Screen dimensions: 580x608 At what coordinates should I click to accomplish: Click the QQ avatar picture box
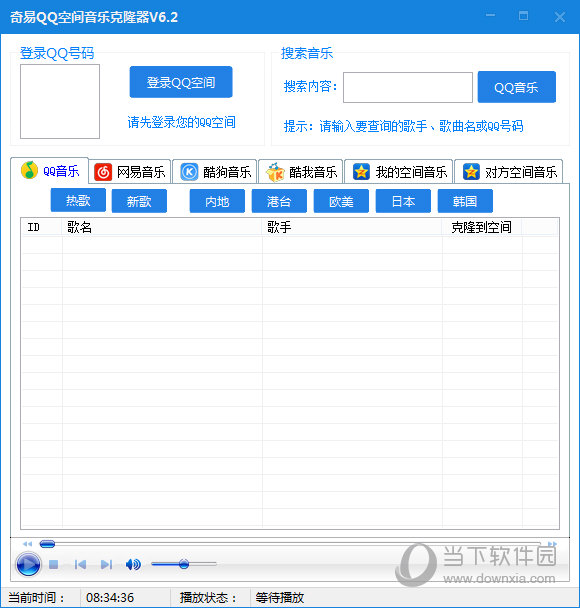tap(60, 102)
